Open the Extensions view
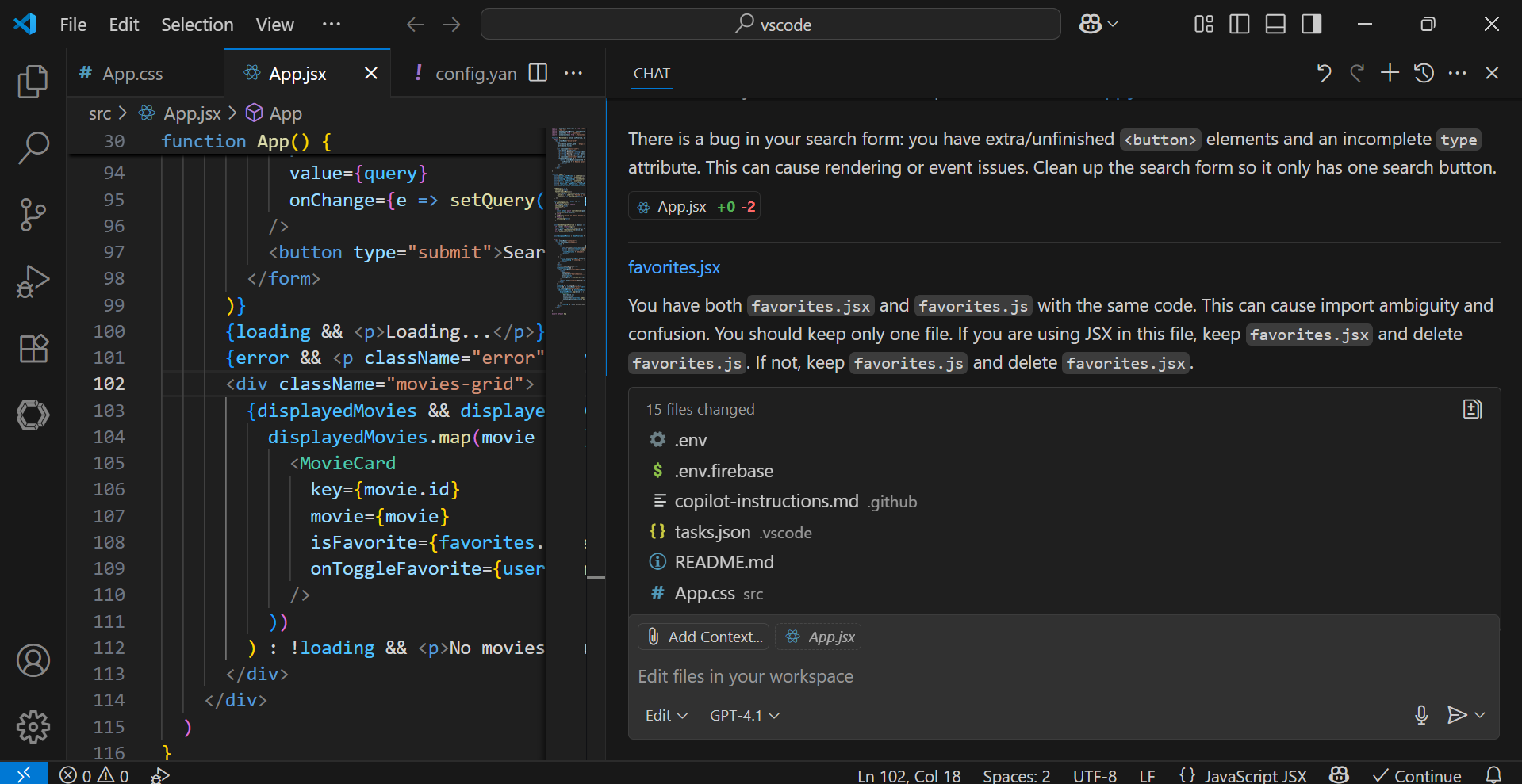The height and width of the screenshot is (784, 1522). 33,348
